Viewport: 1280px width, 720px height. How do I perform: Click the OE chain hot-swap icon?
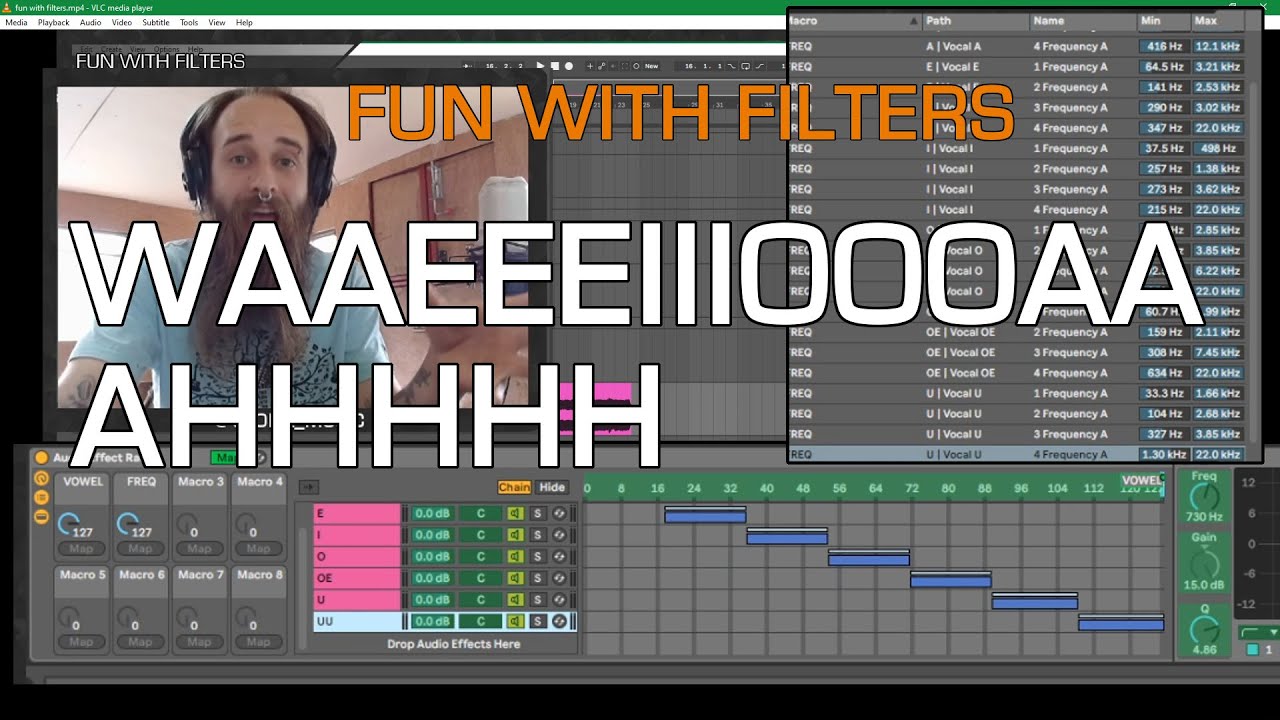coord(559,578)
